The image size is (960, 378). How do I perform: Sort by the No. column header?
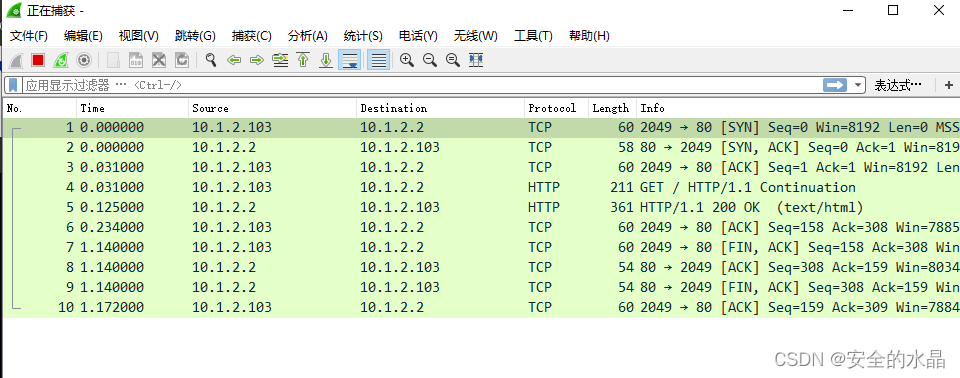click(x=40, y=108)
